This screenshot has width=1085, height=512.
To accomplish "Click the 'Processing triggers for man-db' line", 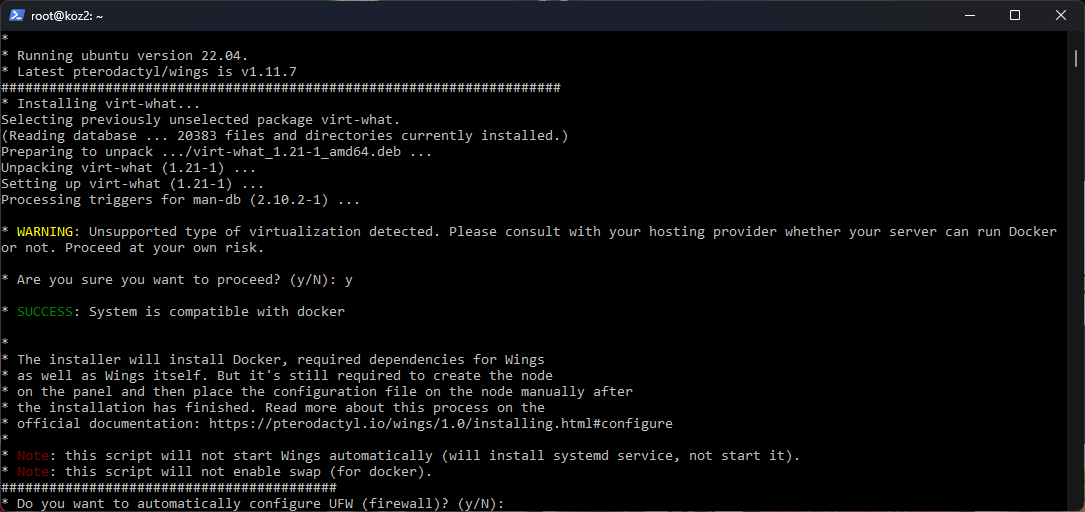I will [180, 200].
